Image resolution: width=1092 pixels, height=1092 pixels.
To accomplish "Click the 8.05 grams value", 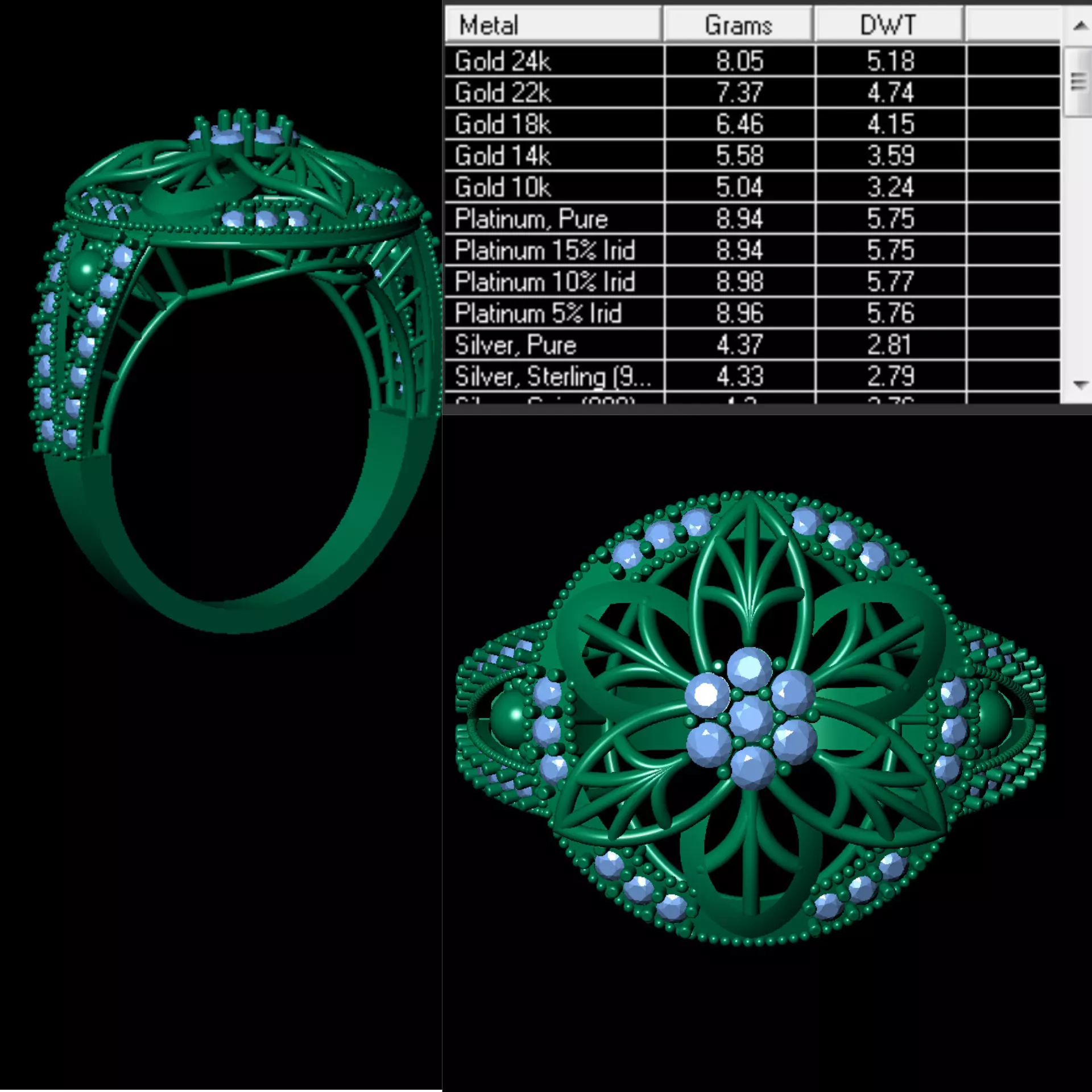I will point(739,61).
